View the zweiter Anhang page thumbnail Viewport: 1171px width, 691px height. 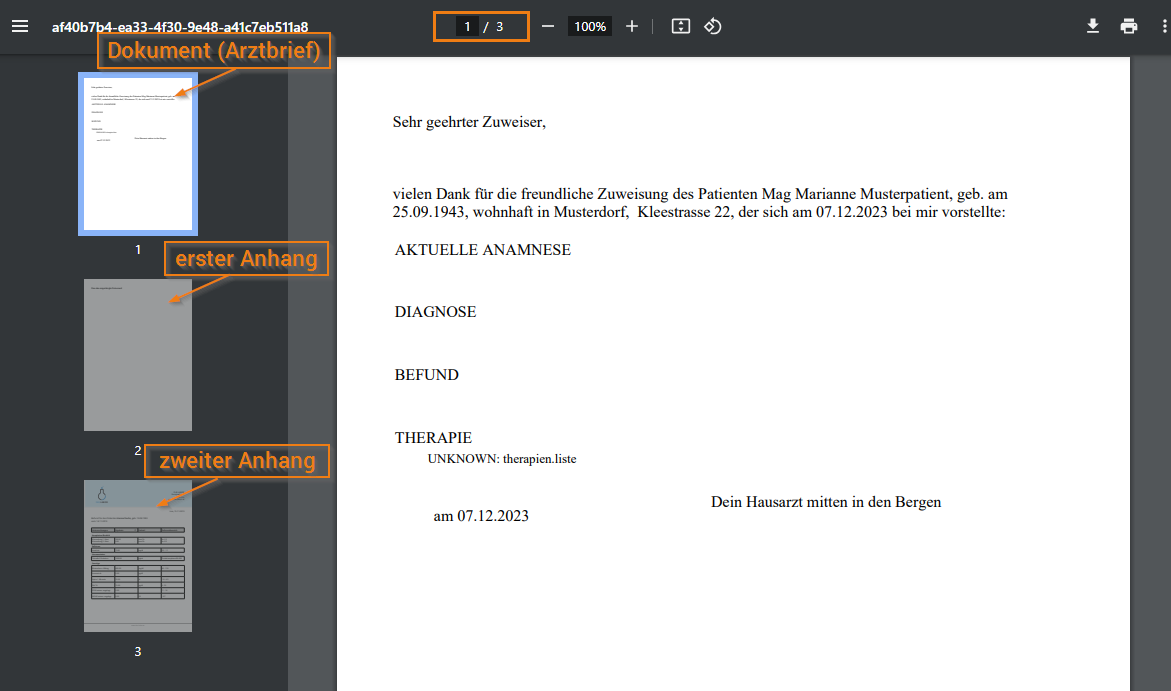point(137,556)
